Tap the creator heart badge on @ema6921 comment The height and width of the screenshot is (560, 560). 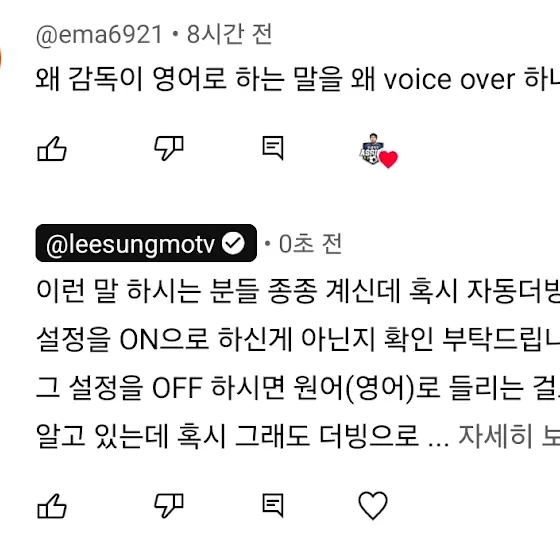[x=378, y=151]
